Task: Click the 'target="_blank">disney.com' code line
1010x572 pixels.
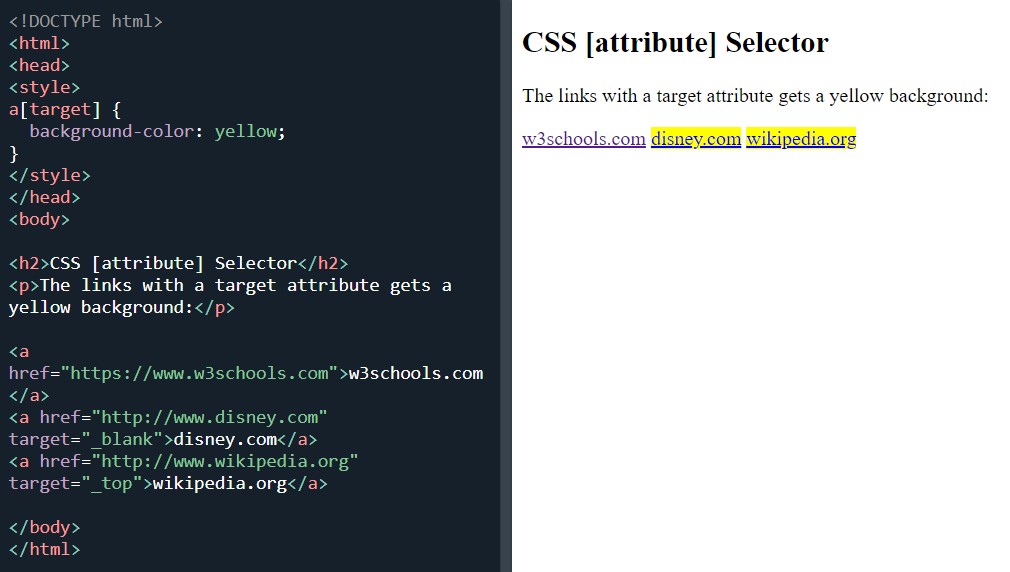Action: click(163, 439)
